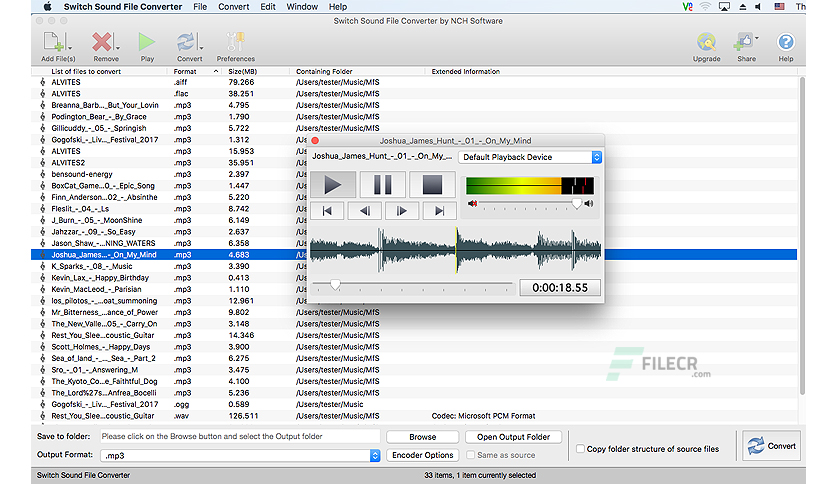Stop playback in the player popup

pyautogui.click(x=432, y=185)
